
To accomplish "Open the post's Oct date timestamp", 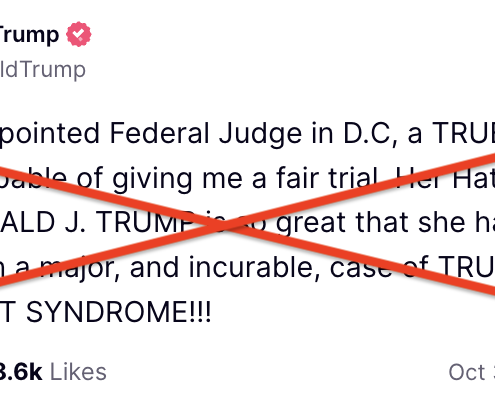I will 472,372.
